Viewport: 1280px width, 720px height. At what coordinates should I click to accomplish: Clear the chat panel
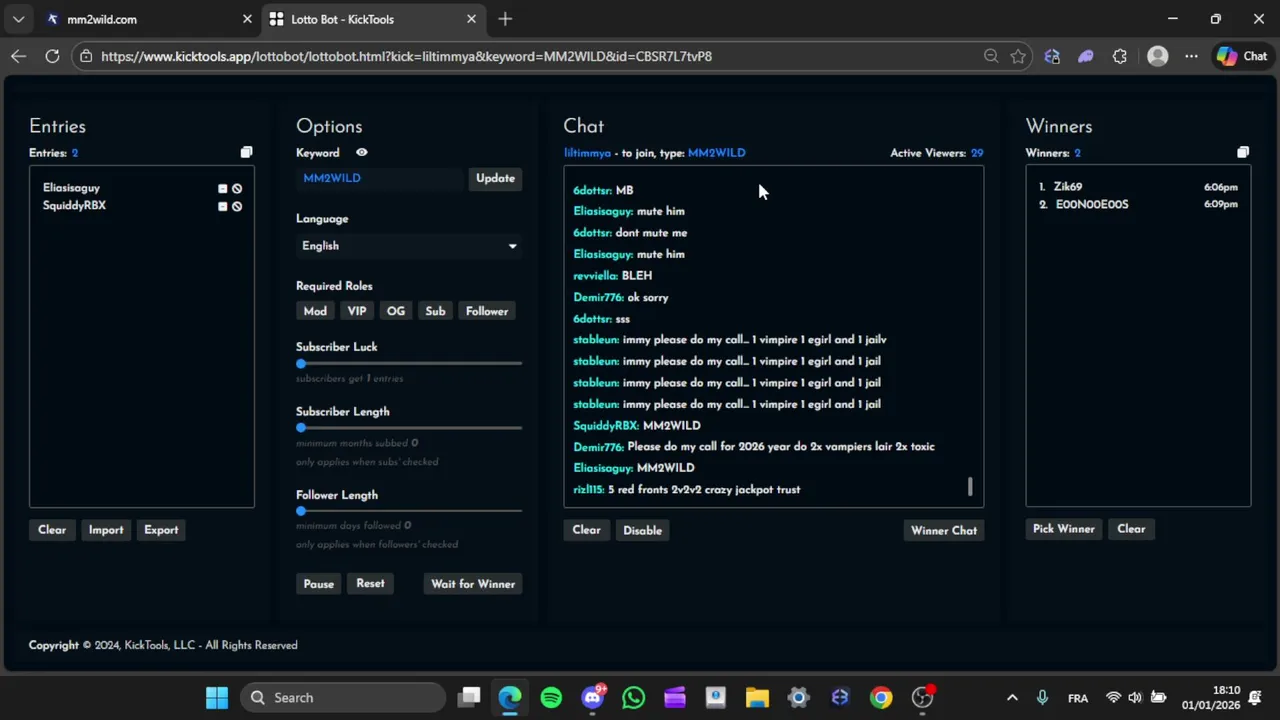coord(586,530)
